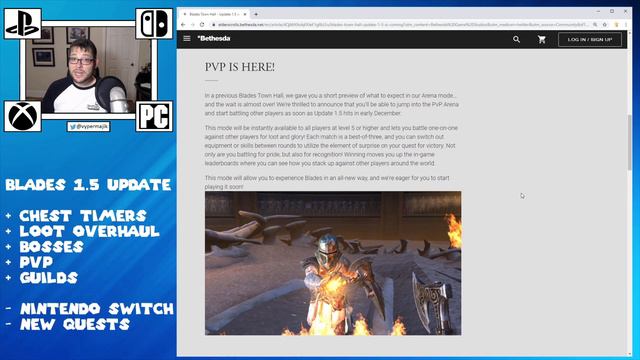The width and height of the screenshot is (640, 360).
Task: Open the Bethesda hamburger menu
Action: point(187,38)
